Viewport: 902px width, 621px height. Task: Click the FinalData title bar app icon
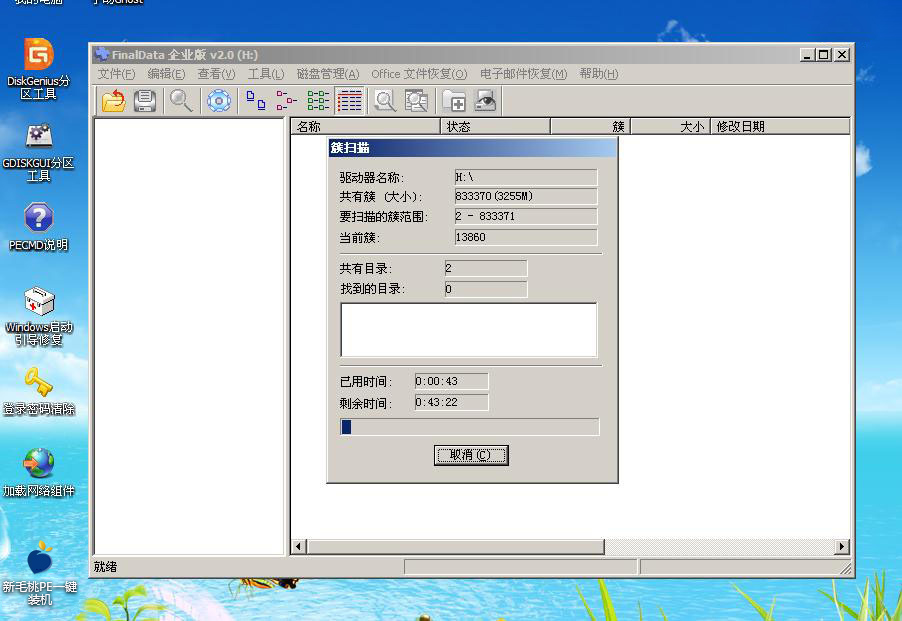tap(102, 55)
